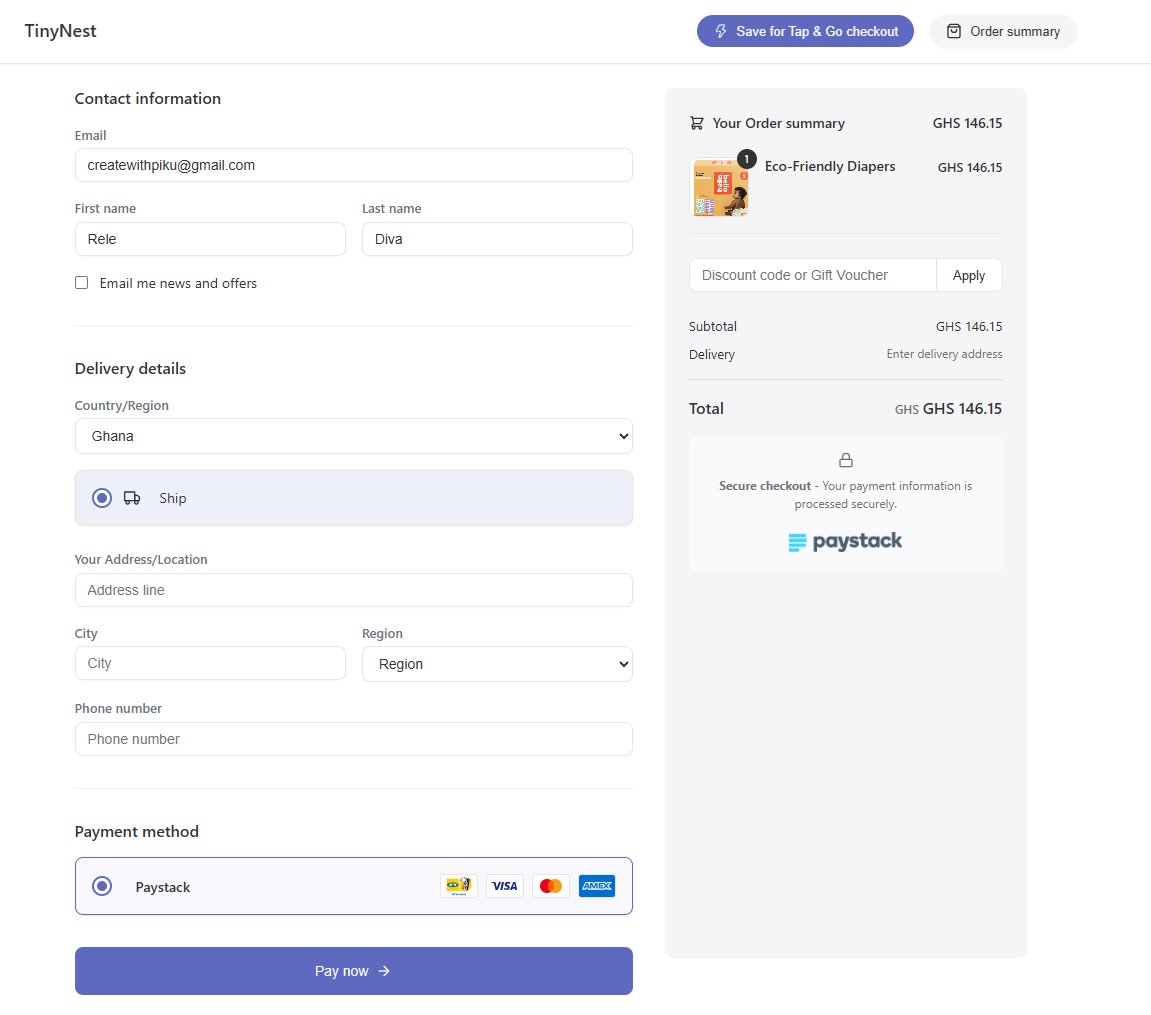Viewport: 1151px width, 1015px height.
Task: Apply the discount code
Action: (969, 275)
